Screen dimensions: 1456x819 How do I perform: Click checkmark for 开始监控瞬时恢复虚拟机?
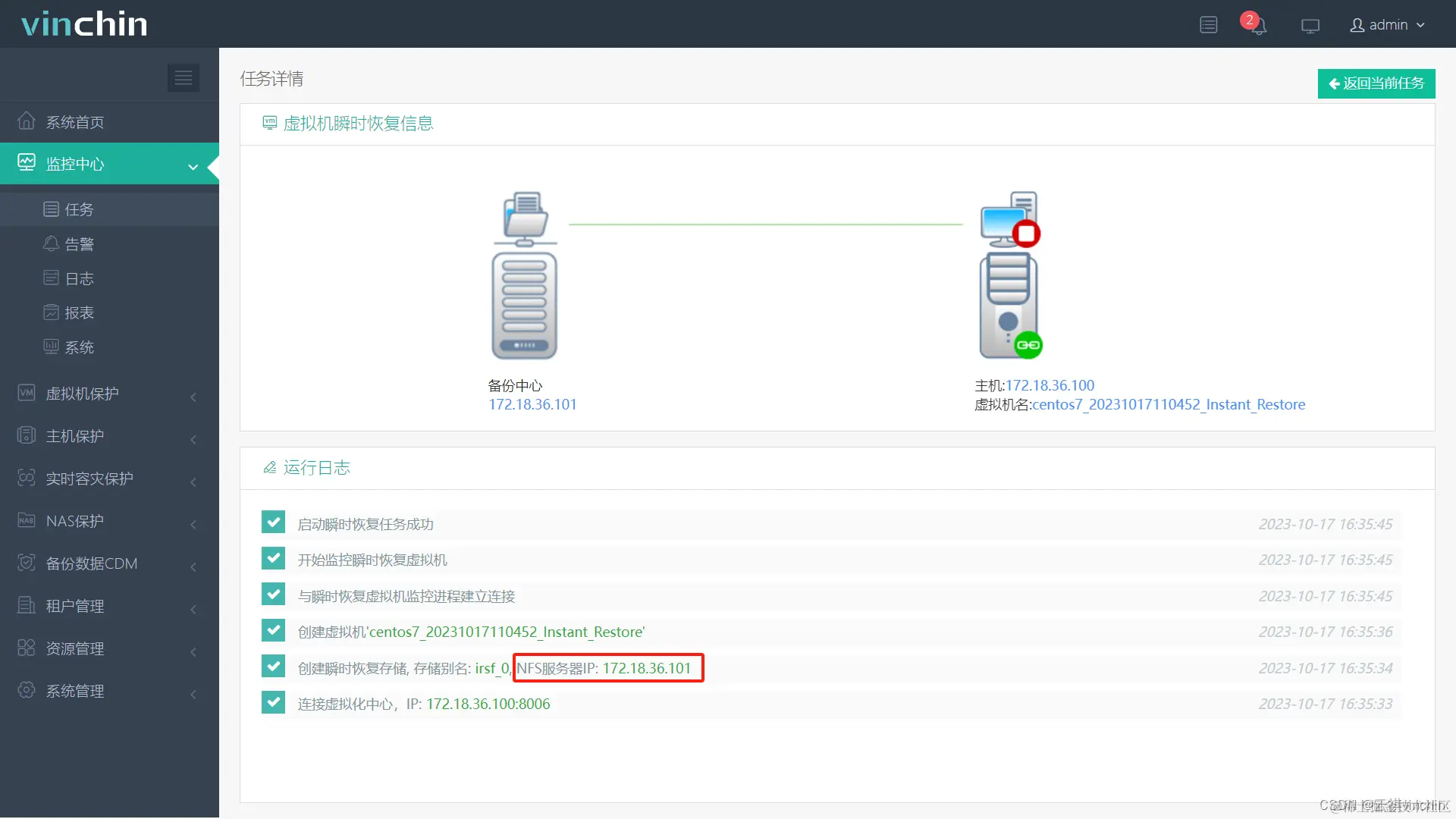coord(273,558)
